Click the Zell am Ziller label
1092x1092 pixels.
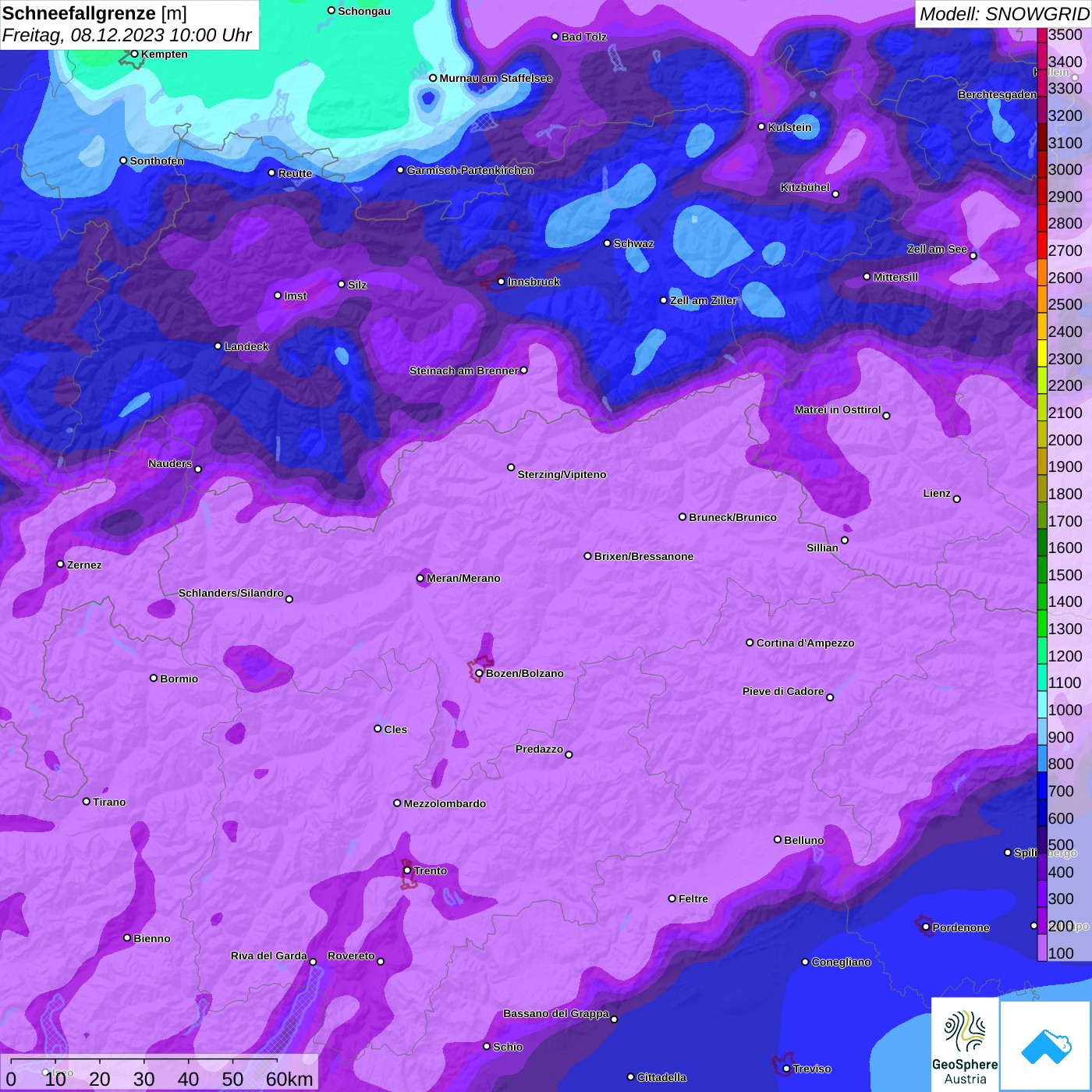coord(704,300)
